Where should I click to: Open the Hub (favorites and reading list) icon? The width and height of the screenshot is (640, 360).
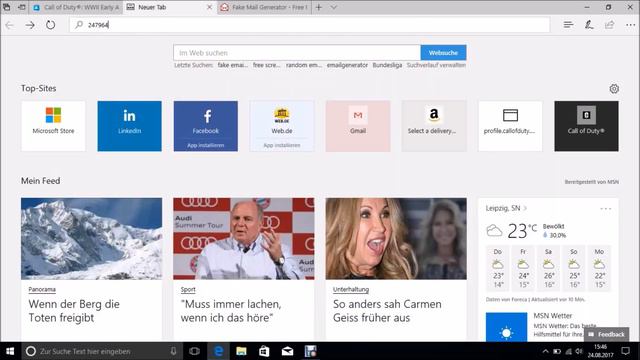[568, 25]
